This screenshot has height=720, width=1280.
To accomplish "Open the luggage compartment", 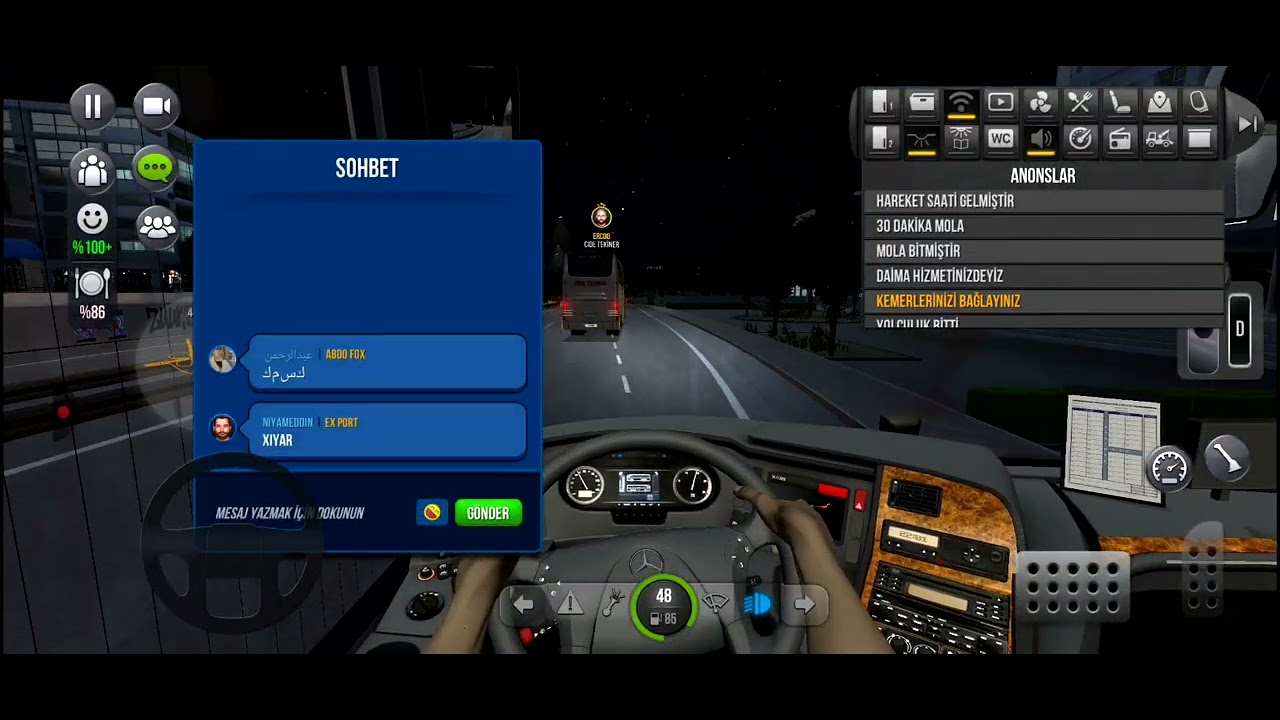I will click(921, 102).
